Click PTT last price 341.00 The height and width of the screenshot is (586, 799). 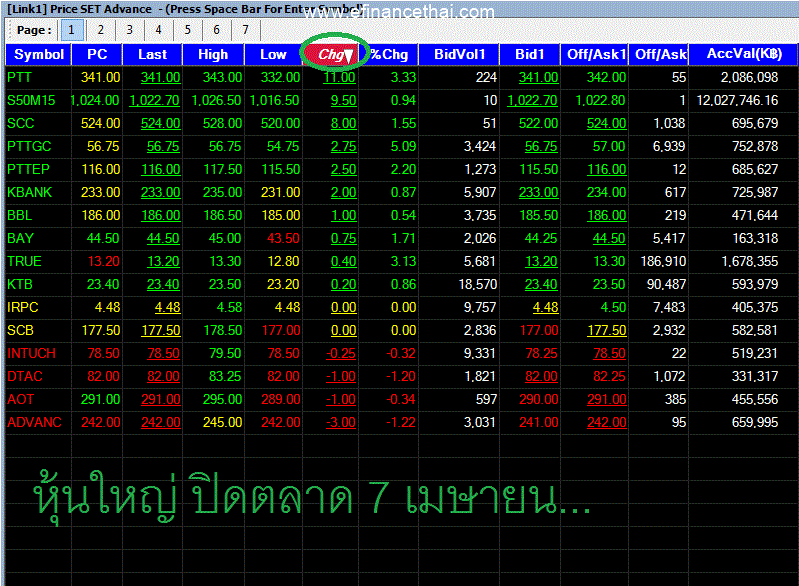(161, 77)
